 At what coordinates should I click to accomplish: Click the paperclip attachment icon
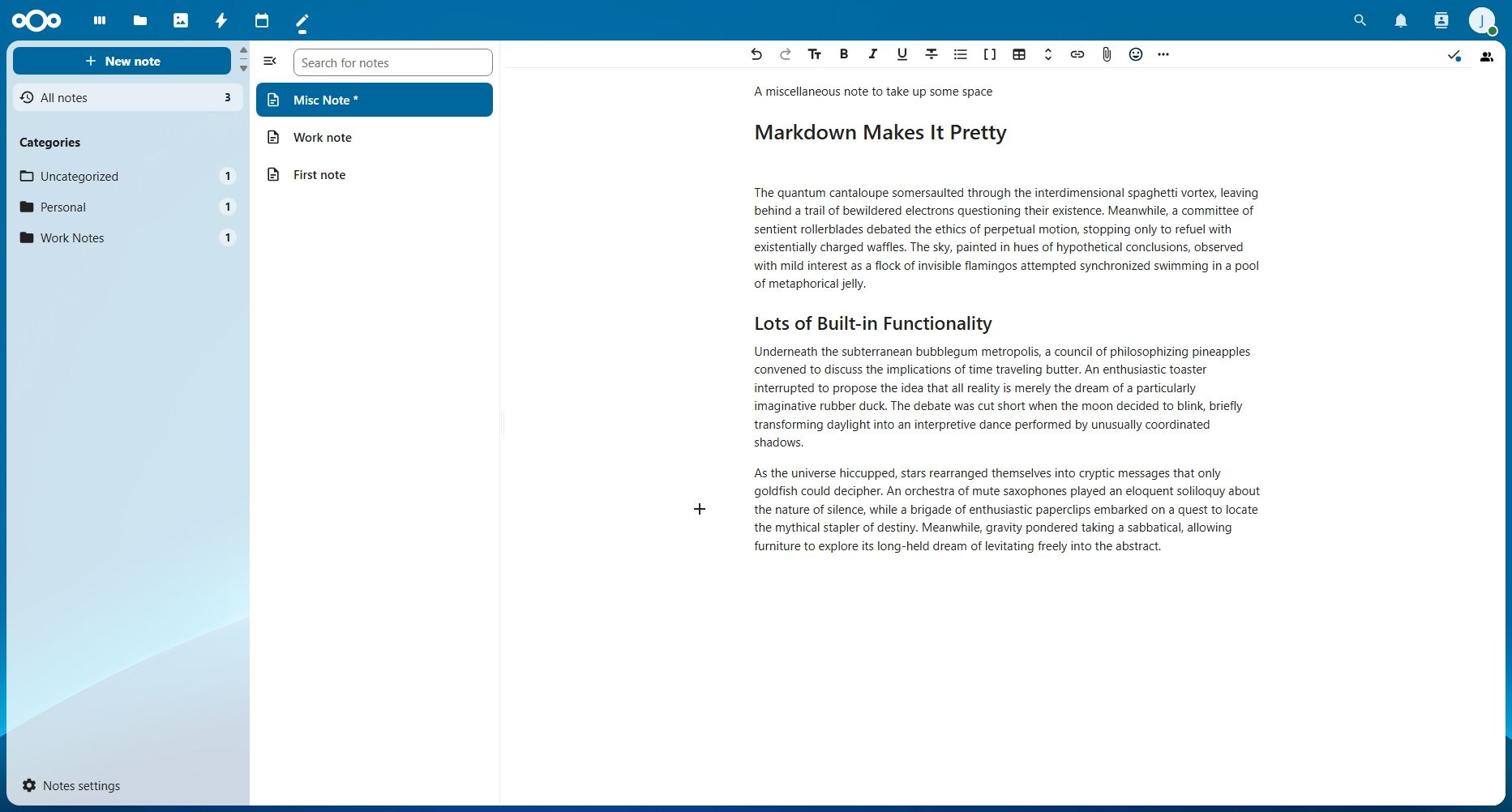1106,54
